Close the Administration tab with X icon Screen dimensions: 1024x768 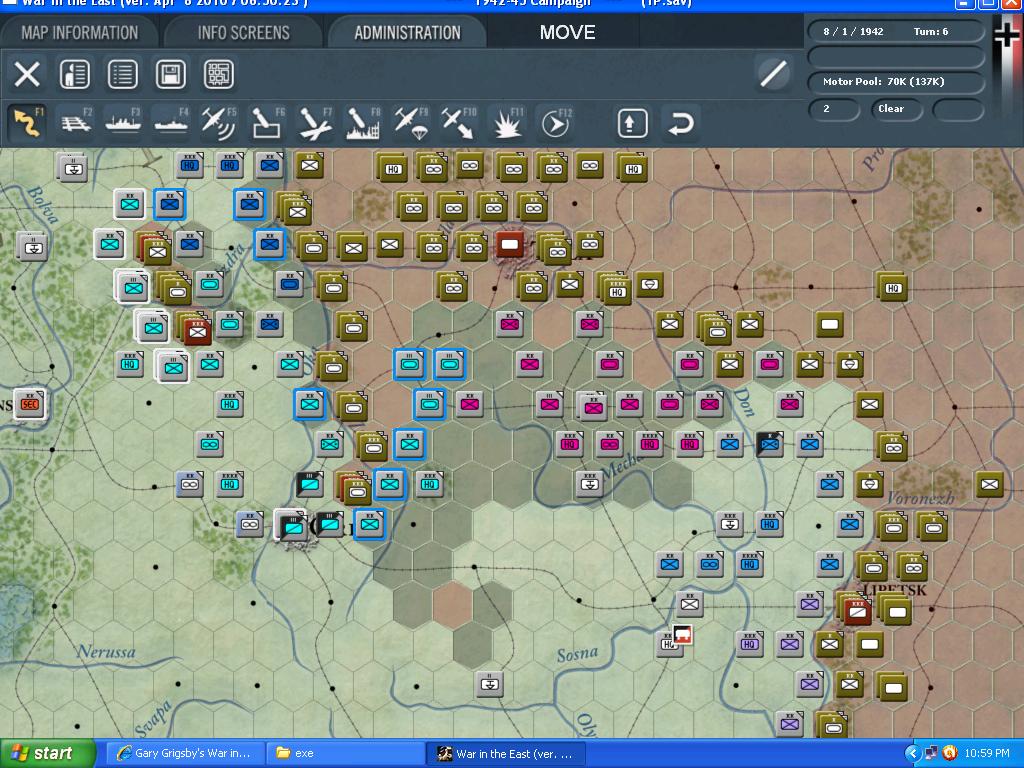[27, 74]
